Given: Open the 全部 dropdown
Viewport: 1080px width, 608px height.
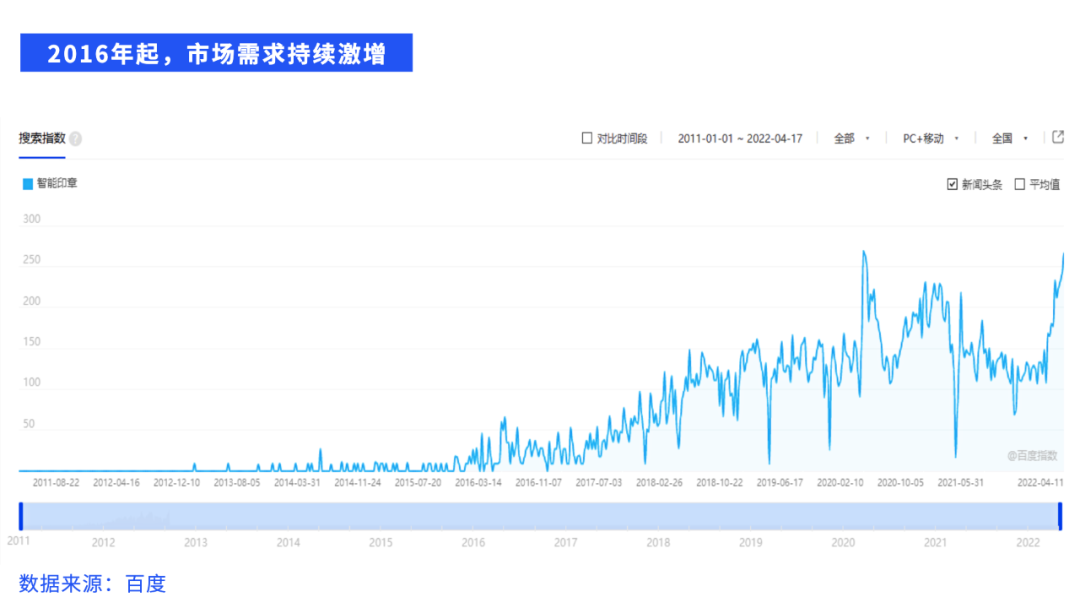Looking at the screenshot, I should pyautogui.click(x=852, y=139).
